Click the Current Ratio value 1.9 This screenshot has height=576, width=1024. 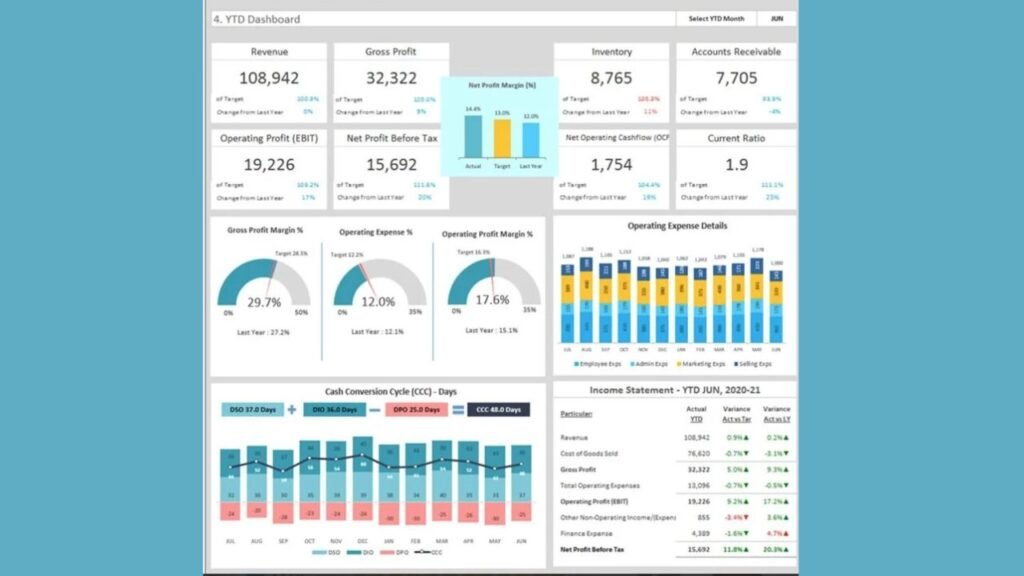[x=736, y=165]
